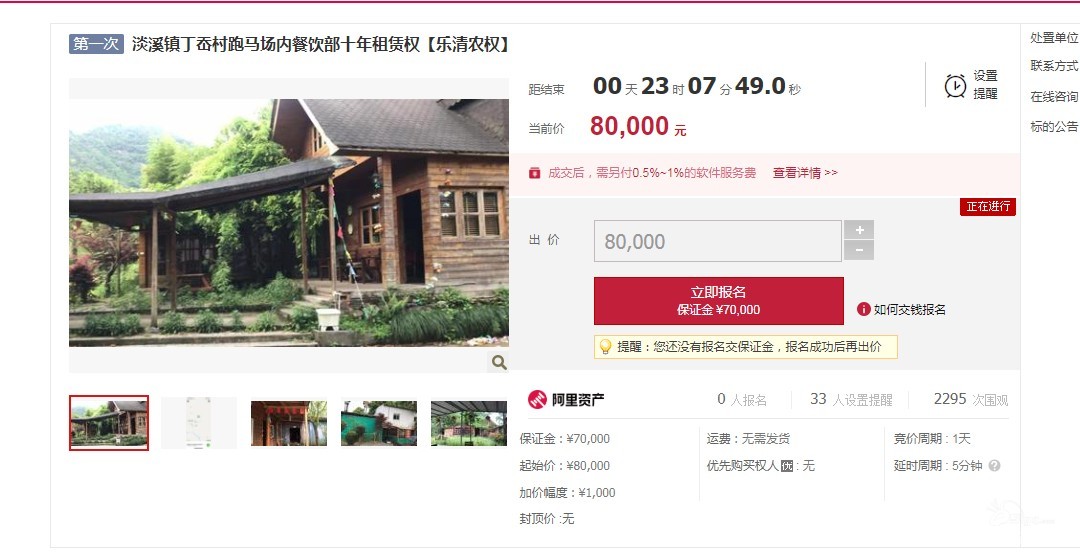Click the 优 badge icon beside 优先购买权人
The width and height of the screenshot is (1080, 552).
pyautogui.click(x=787, y=467)
